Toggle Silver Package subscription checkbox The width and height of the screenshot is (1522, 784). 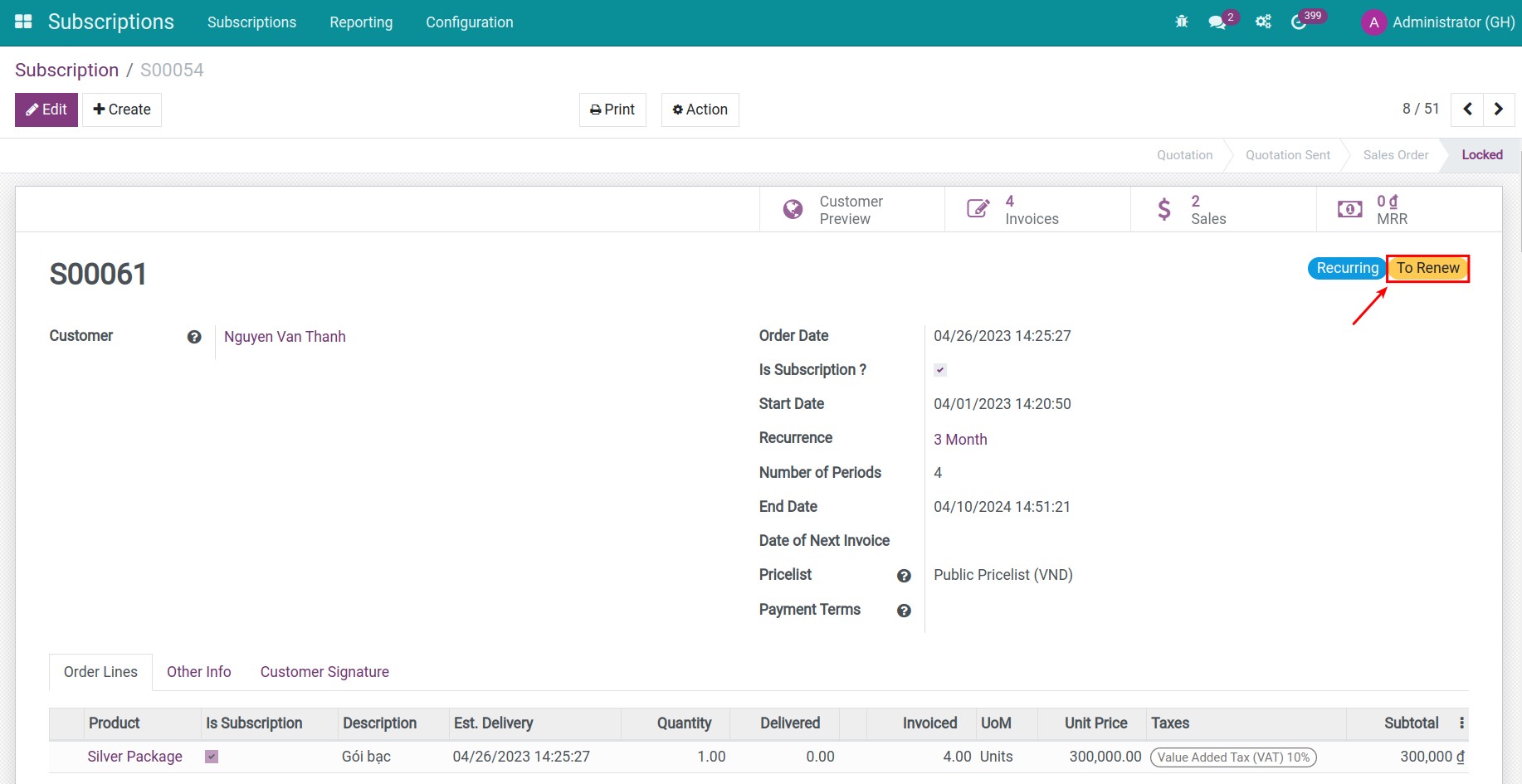pyautogui.click(x=212, y=757)
